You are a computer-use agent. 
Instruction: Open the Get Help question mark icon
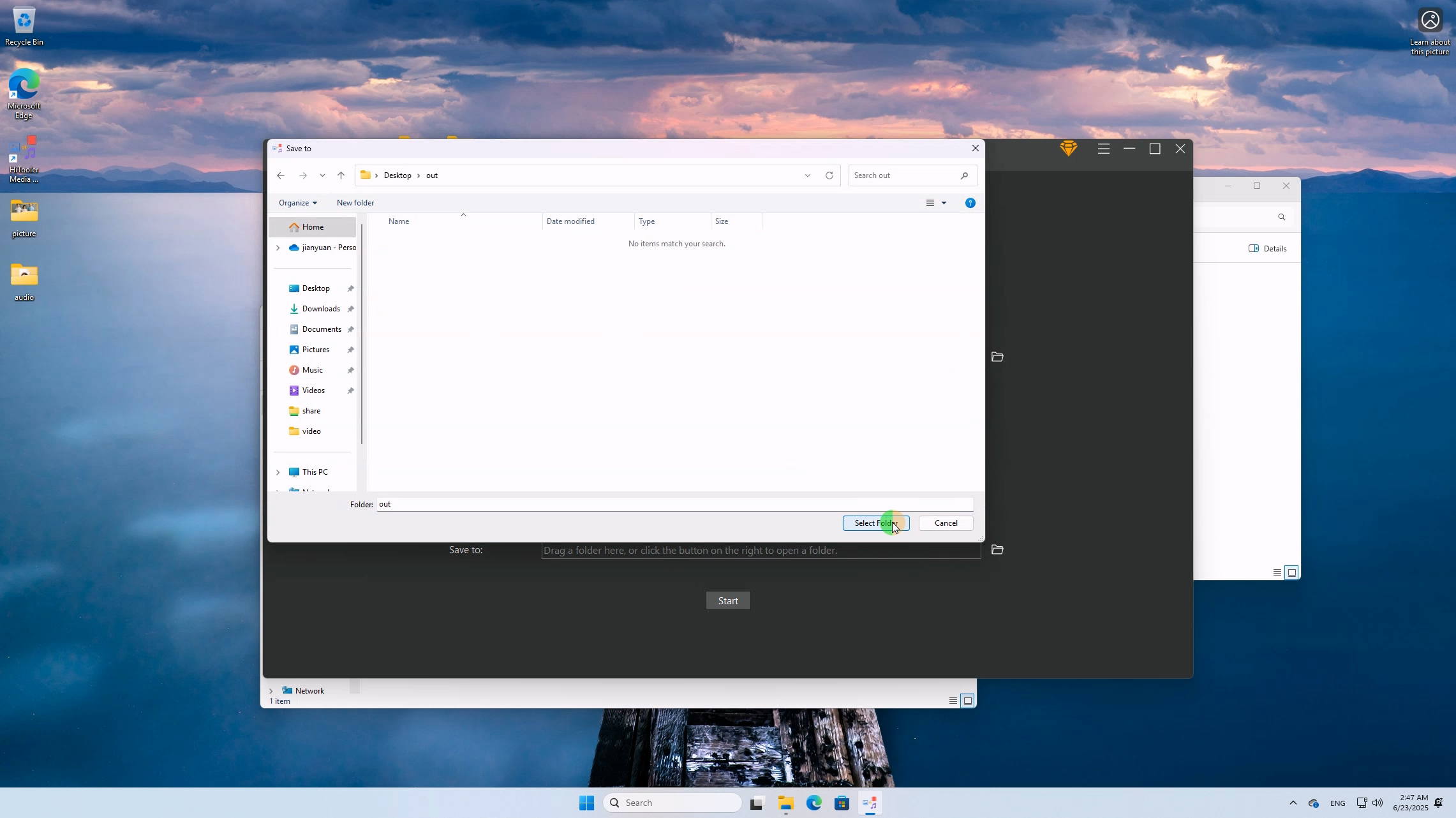pos(970,203)
